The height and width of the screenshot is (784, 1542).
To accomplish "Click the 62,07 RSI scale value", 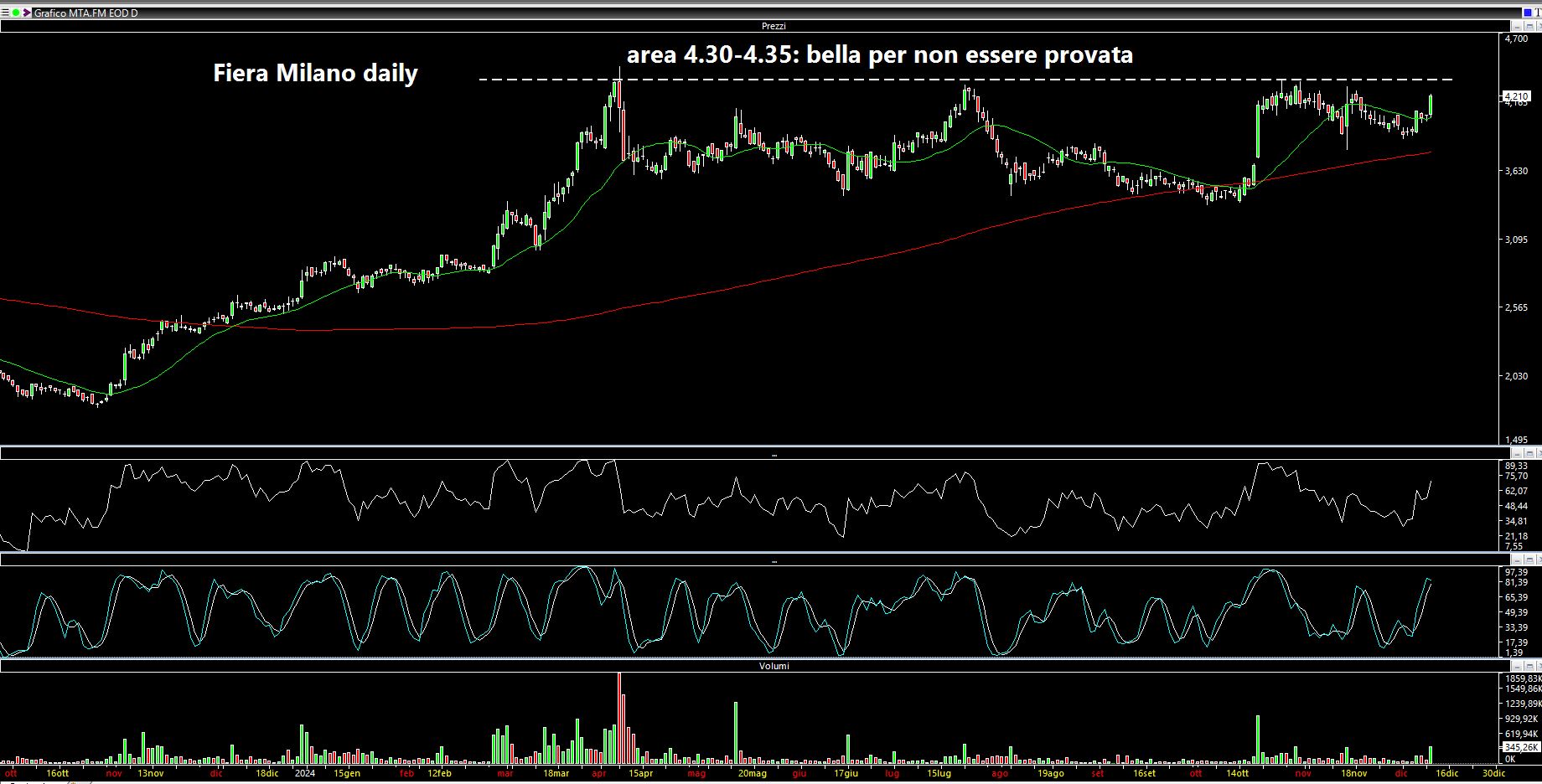I will [1516, 491].
